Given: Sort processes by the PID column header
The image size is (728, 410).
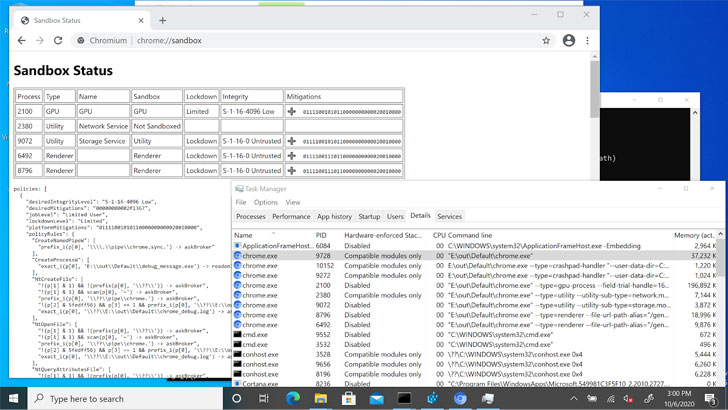Looking at the screenshot, I should (x=322, y=234).
